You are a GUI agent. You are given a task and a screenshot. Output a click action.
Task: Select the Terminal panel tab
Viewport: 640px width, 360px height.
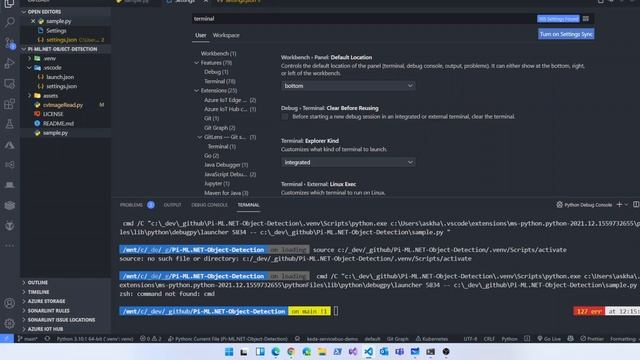(x=248, y=205)
